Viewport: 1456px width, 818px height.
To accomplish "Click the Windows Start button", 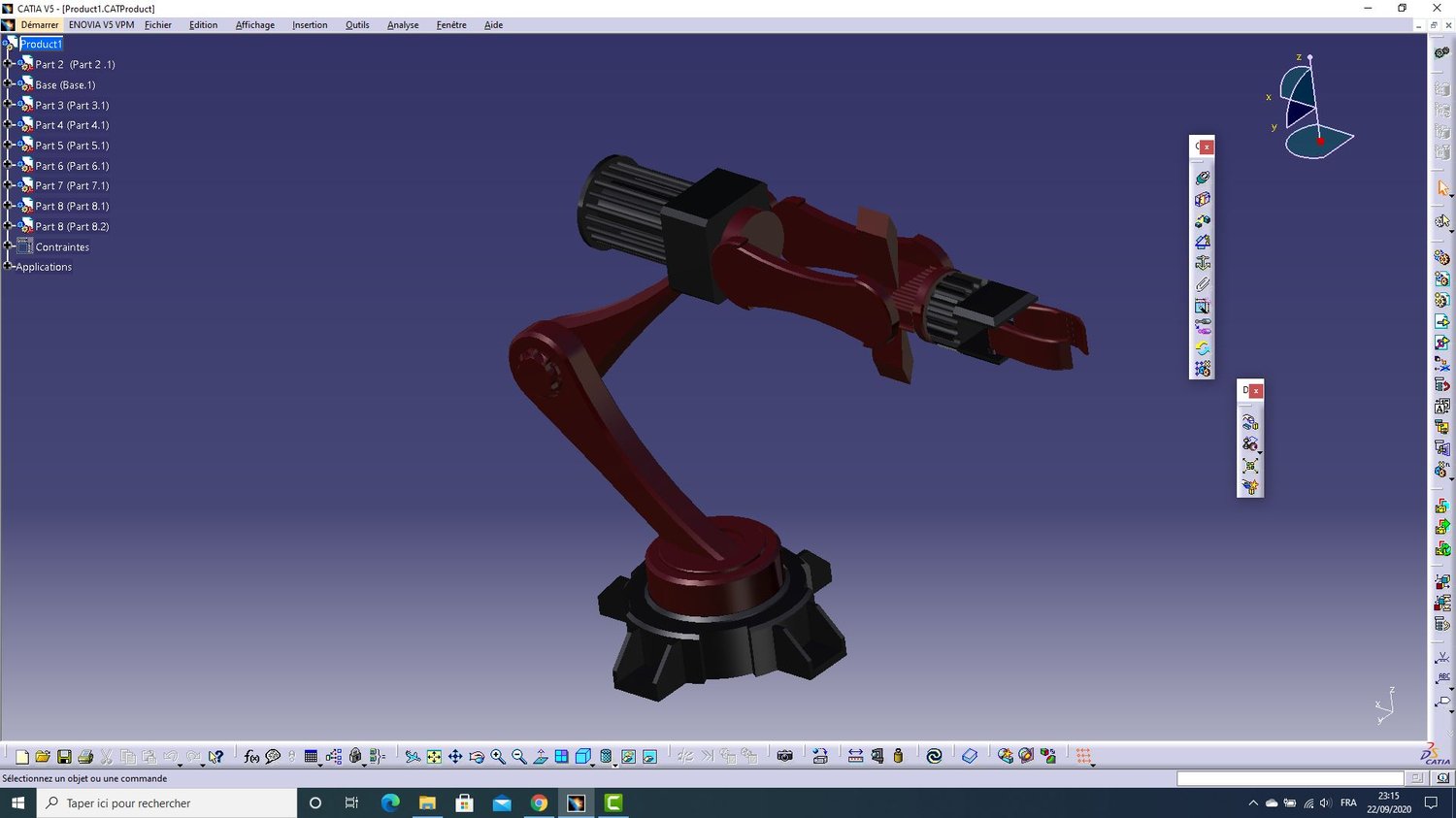I will point(17,802).
